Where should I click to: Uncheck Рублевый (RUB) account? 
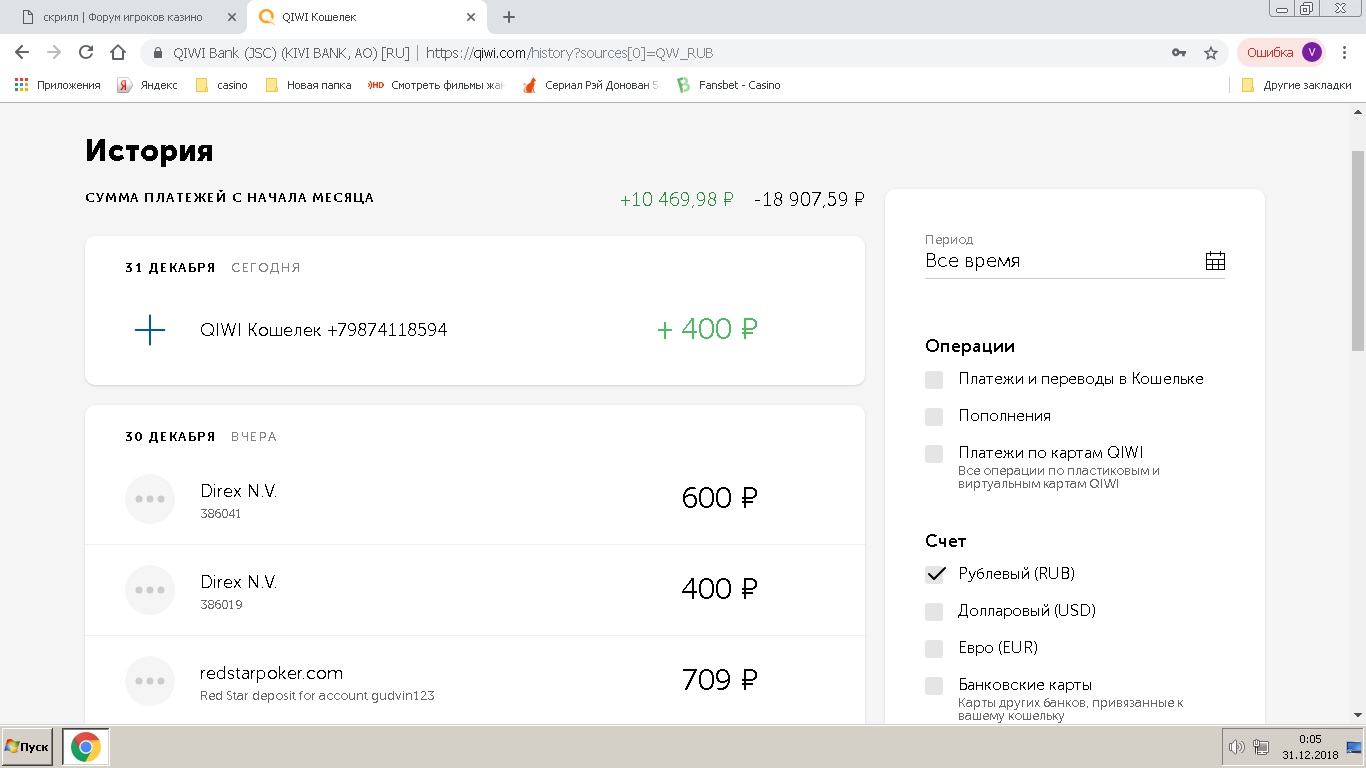coord(934,575)
